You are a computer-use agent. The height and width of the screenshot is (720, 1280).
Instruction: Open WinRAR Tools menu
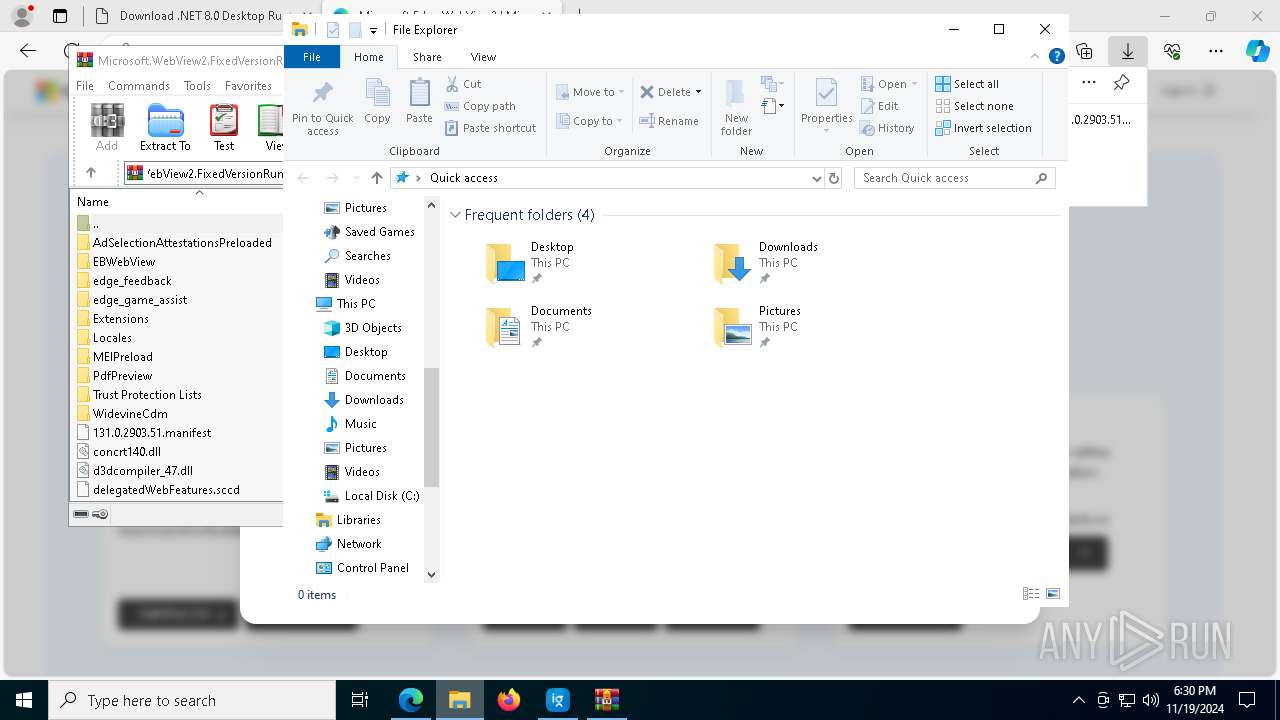pyautogui.click(x=197, y=86)
